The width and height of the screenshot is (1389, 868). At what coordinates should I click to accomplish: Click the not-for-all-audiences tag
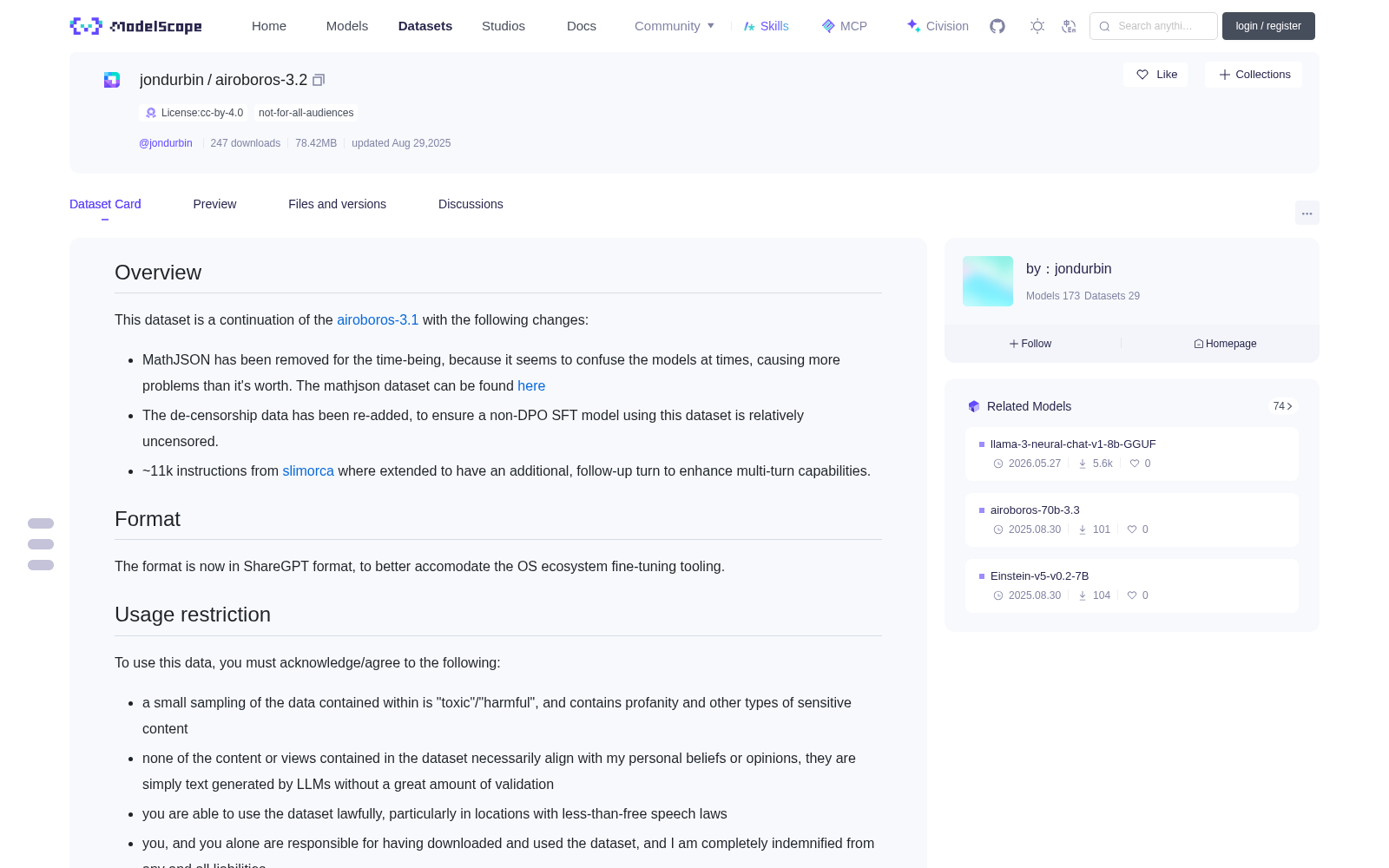(306, 113)
